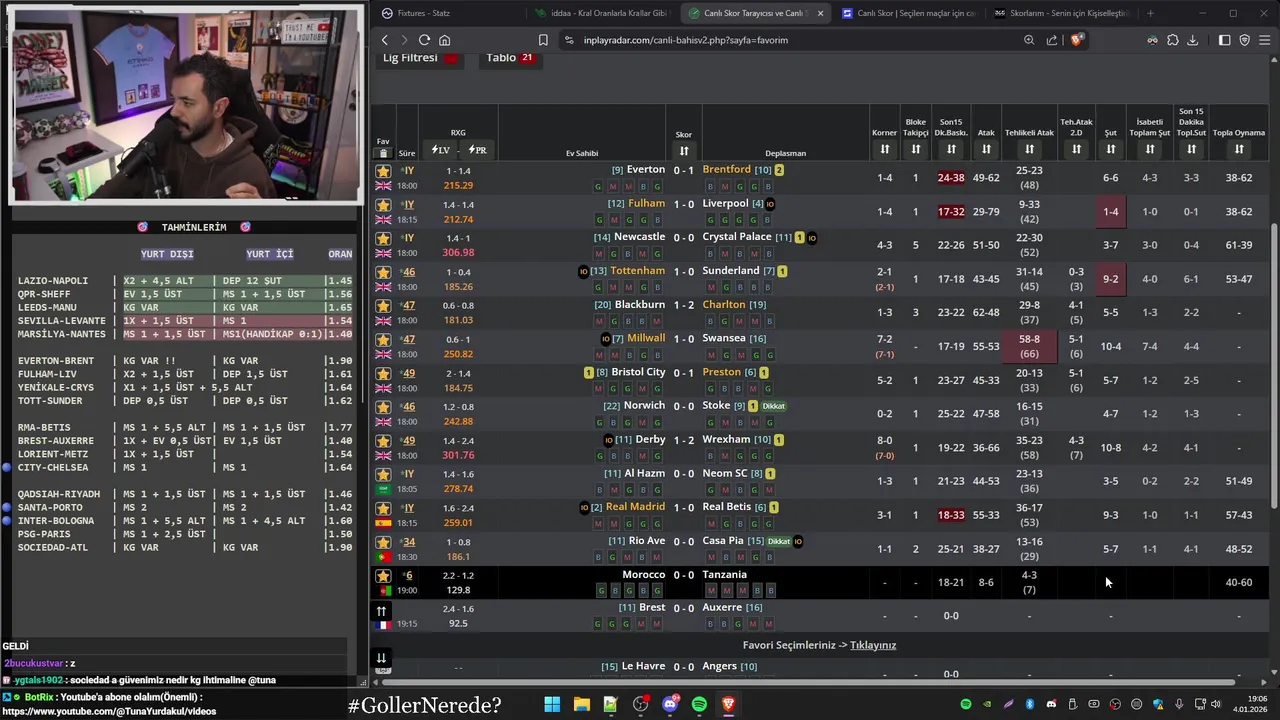1280x720 pixels.
Task: Click IO badge next to Liverpool
Action: [769, 204]
